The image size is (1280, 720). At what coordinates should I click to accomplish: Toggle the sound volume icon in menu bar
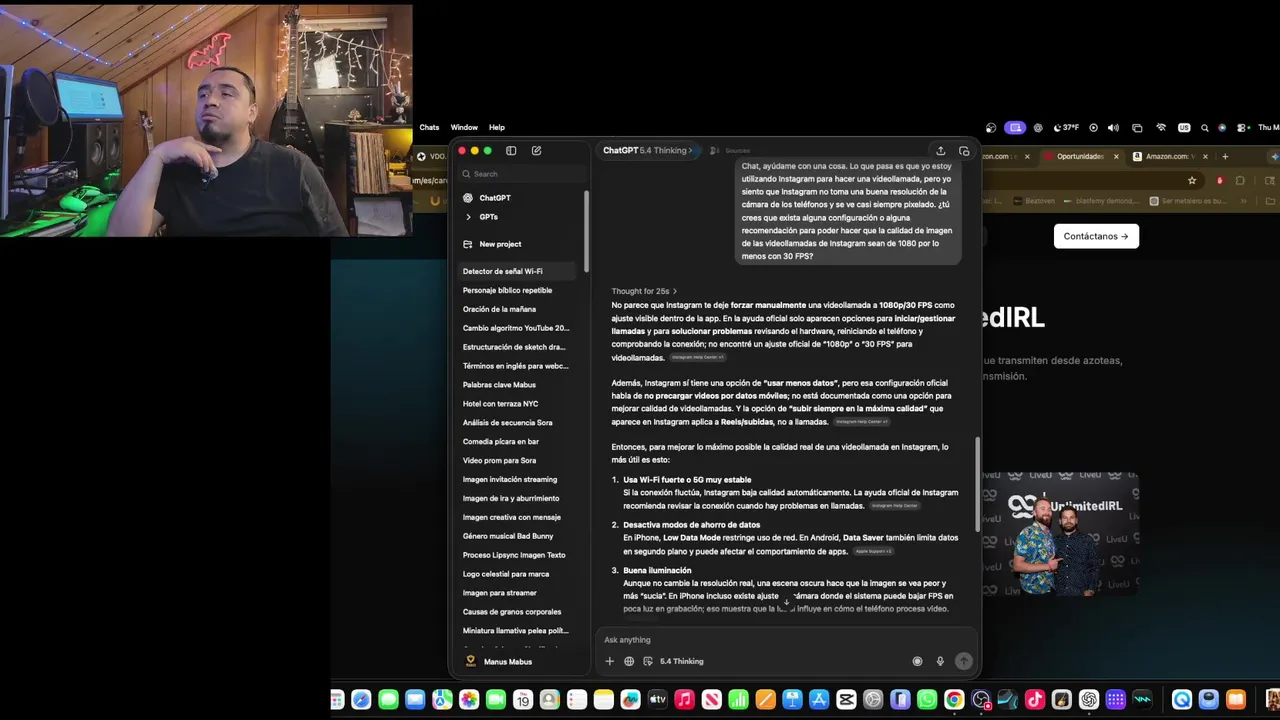1113,128
